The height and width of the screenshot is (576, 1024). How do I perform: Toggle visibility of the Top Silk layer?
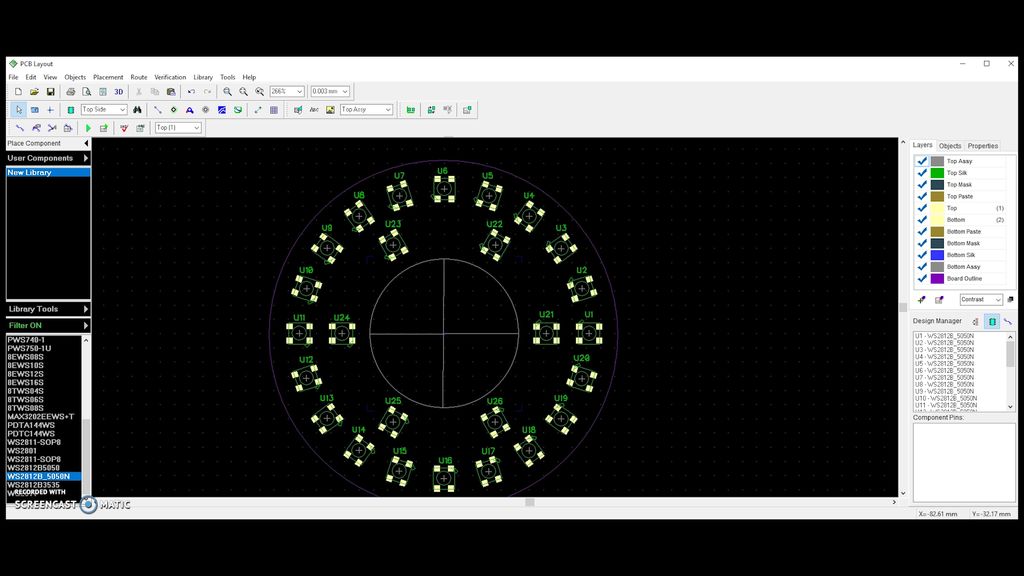click(921, 171)
